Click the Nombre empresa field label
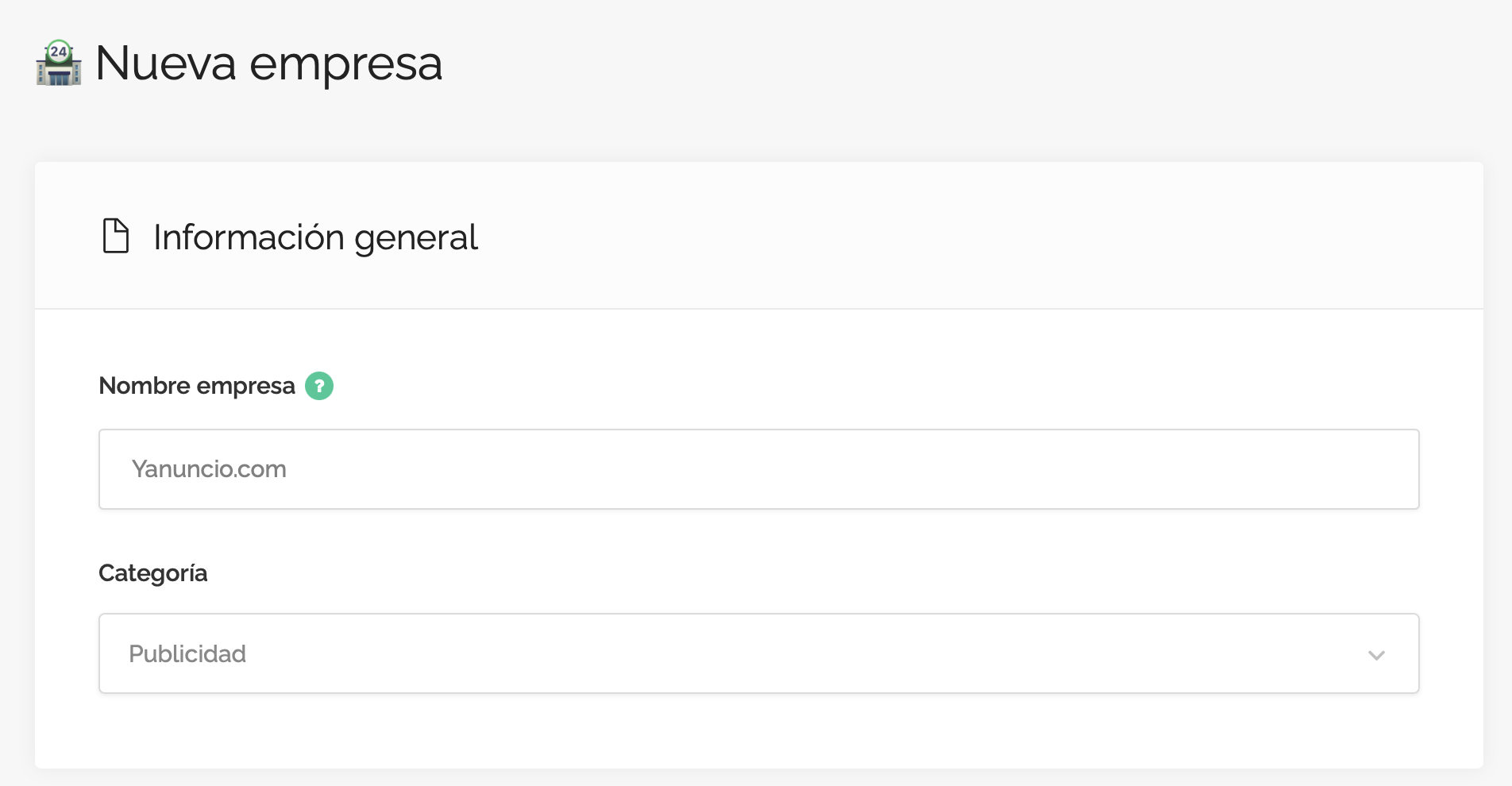Image resolution: width=1512 pixels, height=786 pixels. coord(196,386)
